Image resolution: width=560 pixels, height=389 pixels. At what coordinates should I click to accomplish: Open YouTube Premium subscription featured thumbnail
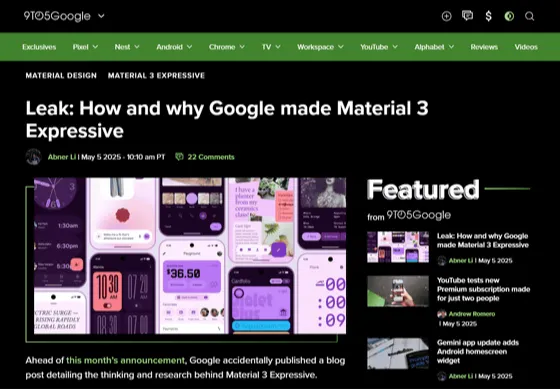(398, 291)
